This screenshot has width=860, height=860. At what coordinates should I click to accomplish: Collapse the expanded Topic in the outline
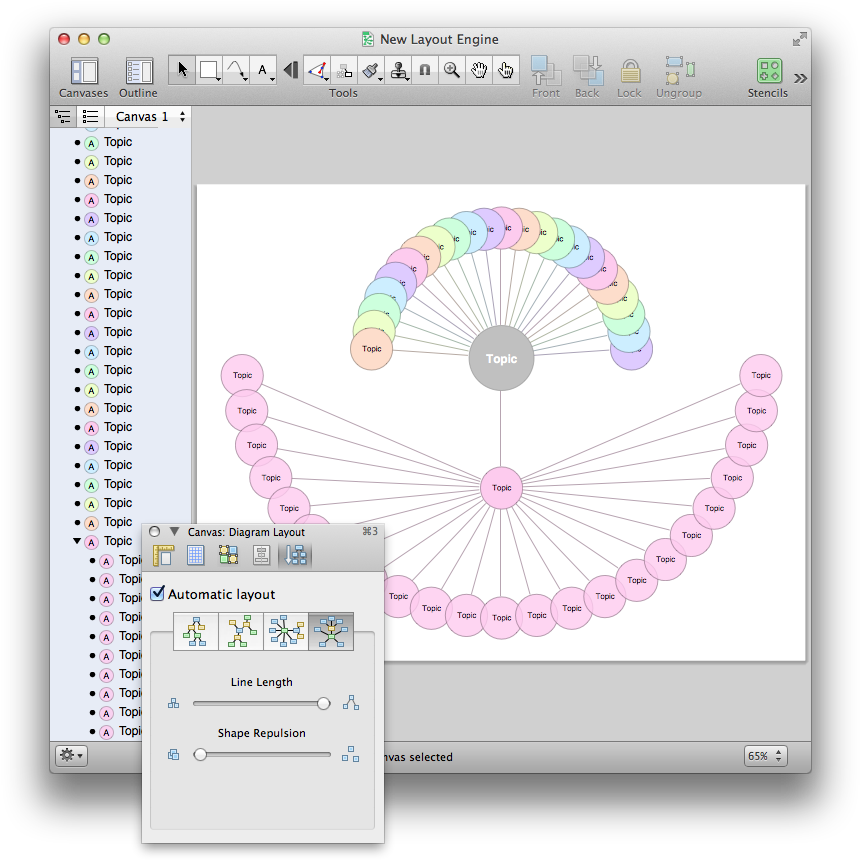pos(77,541)
